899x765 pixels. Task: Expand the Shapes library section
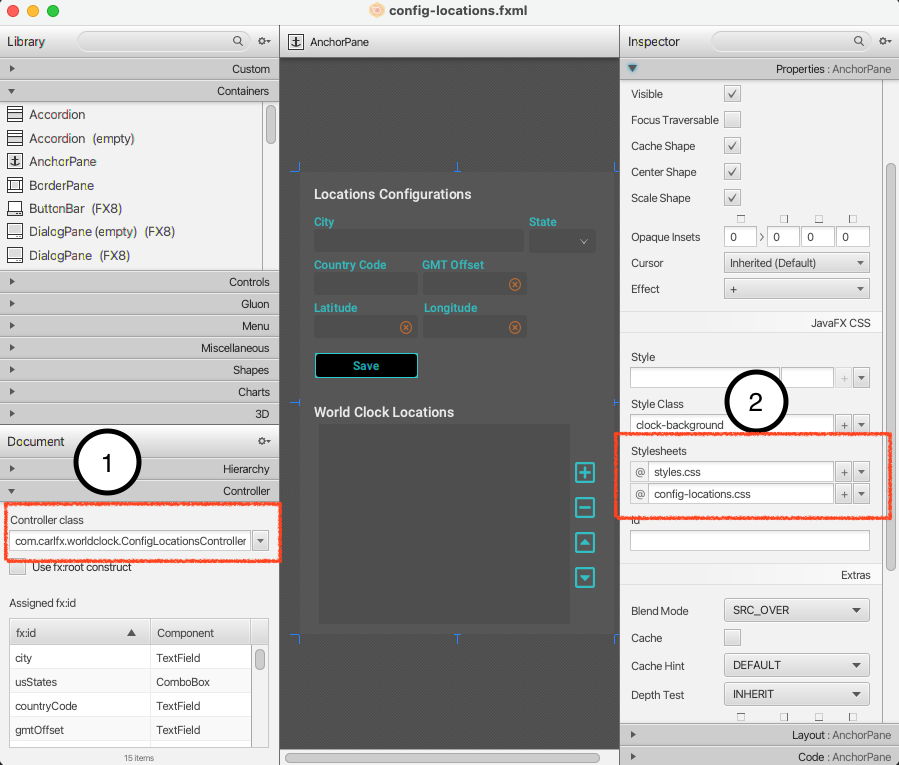(139, 370)
